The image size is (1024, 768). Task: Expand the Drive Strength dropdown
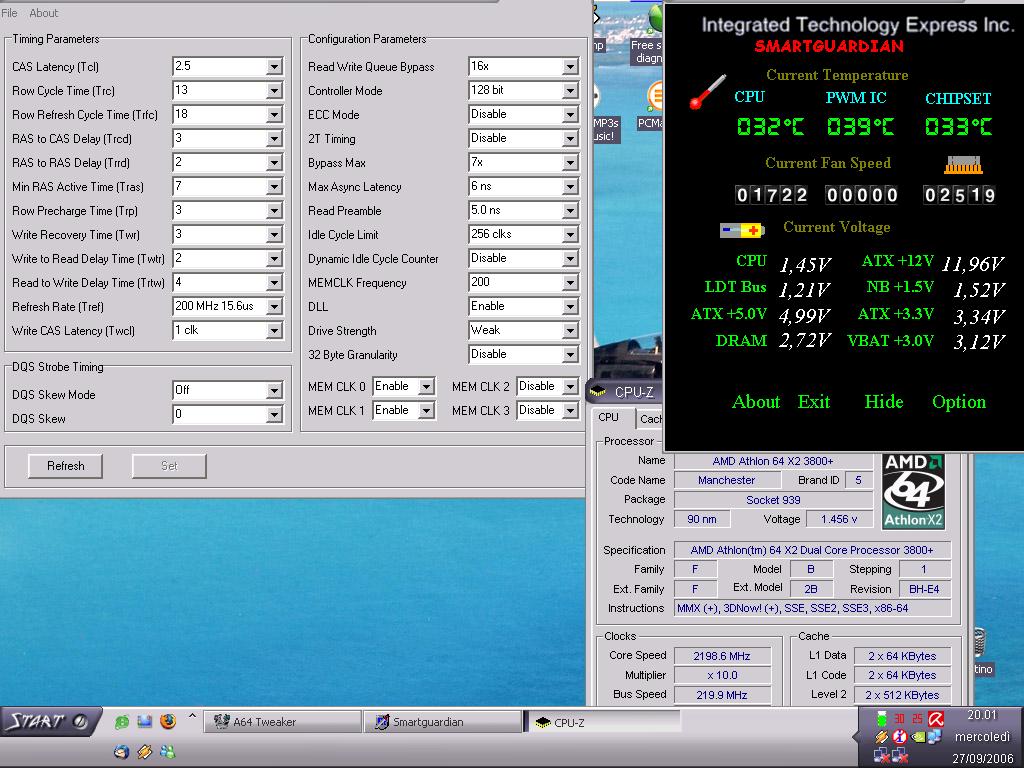coord(570,330)
